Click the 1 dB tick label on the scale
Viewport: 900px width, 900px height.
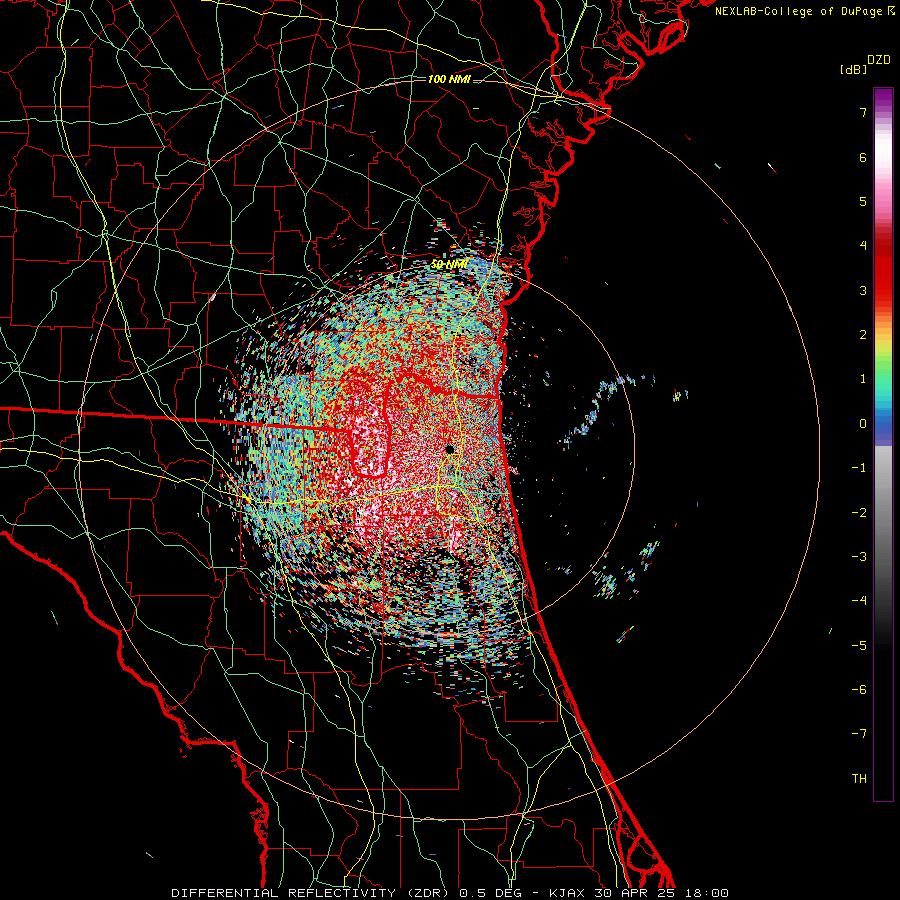(x=863, y=379)
